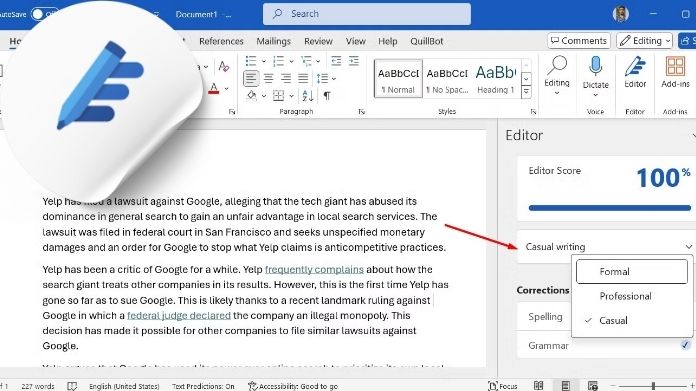Expand the numbering style dropdown arrow
The height and width of the screenshot is (391, 696).
point(291,61)
